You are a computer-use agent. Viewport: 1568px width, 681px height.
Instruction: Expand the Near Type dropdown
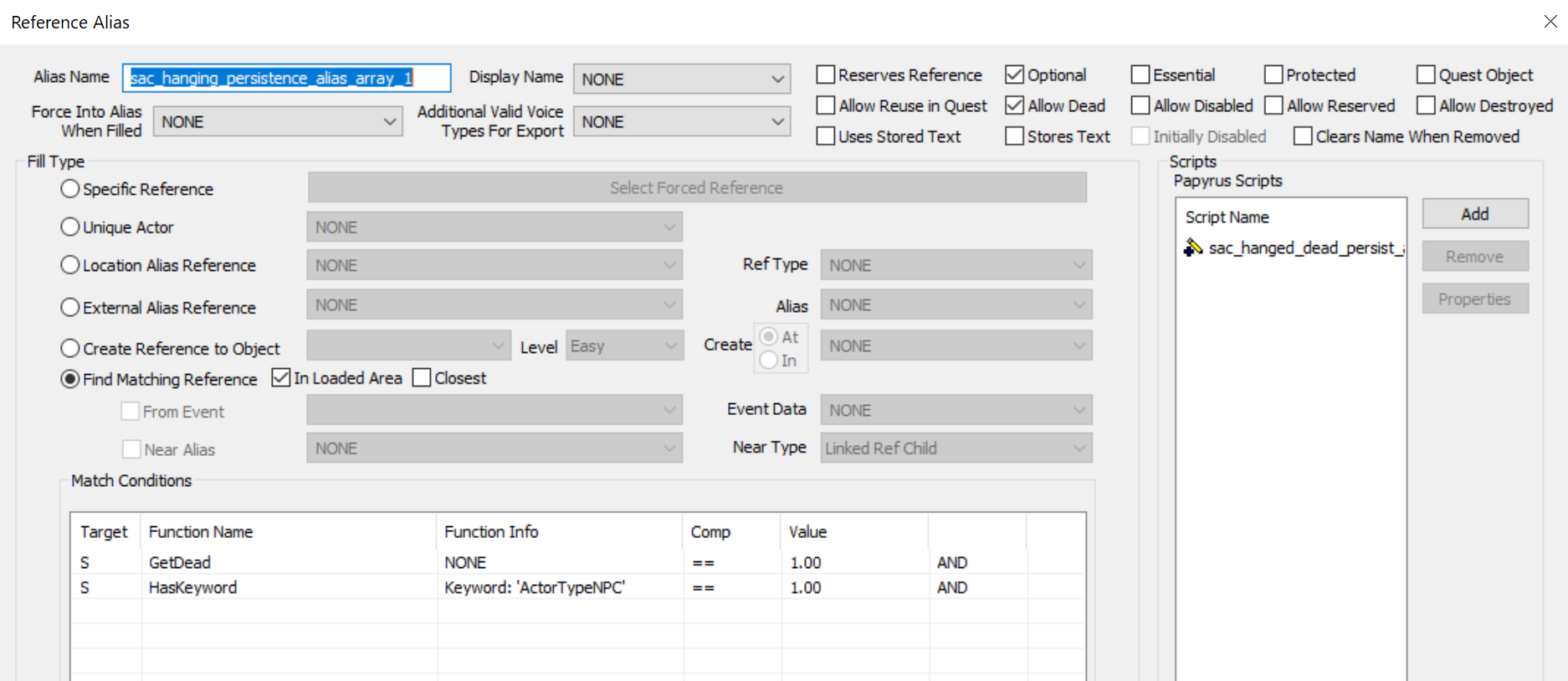(x=956, y=448)
